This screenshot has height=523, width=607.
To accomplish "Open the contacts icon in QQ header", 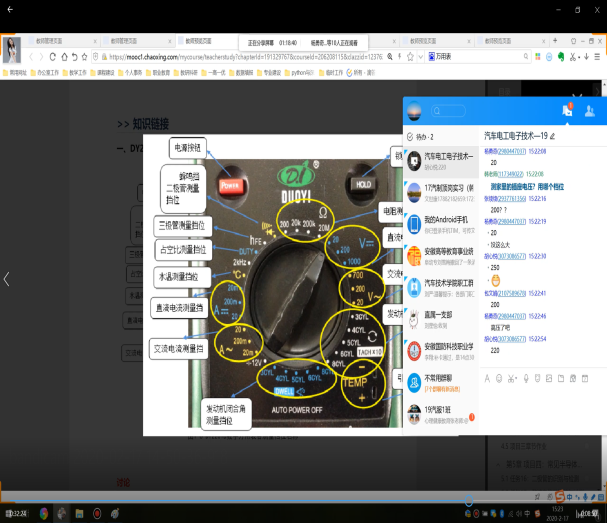I will (590, 111).
